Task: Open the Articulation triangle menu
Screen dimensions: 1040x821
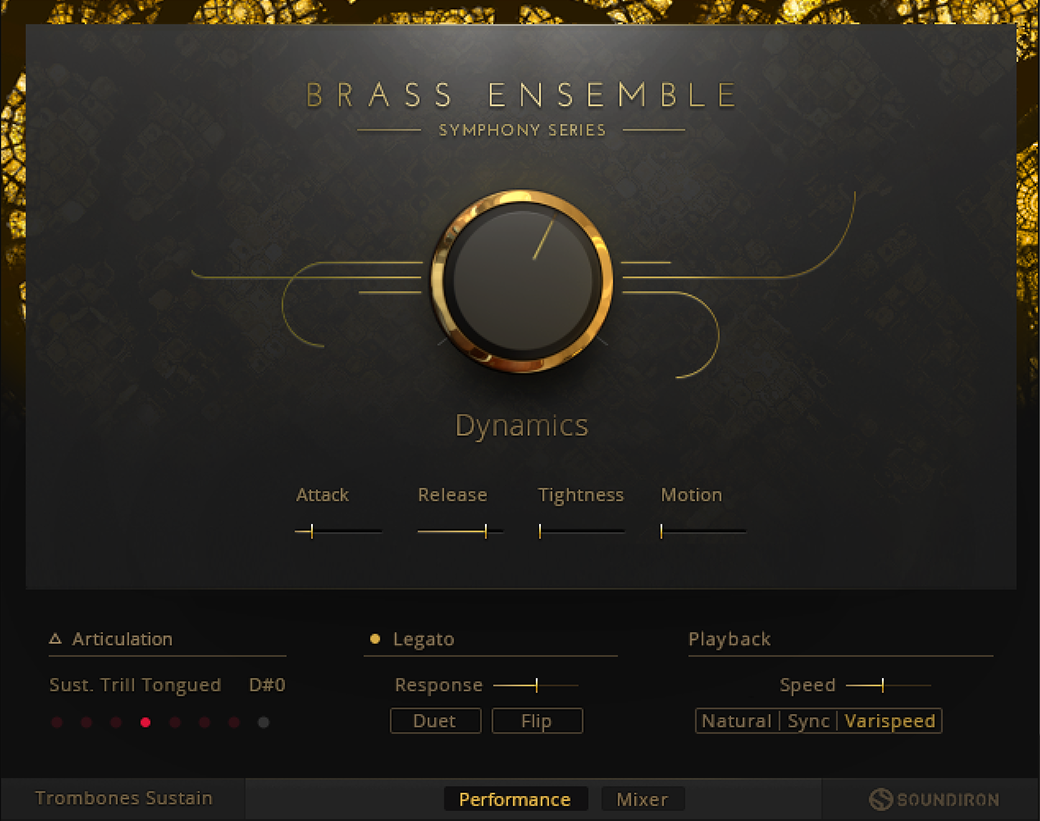Action: pos(56,639)
